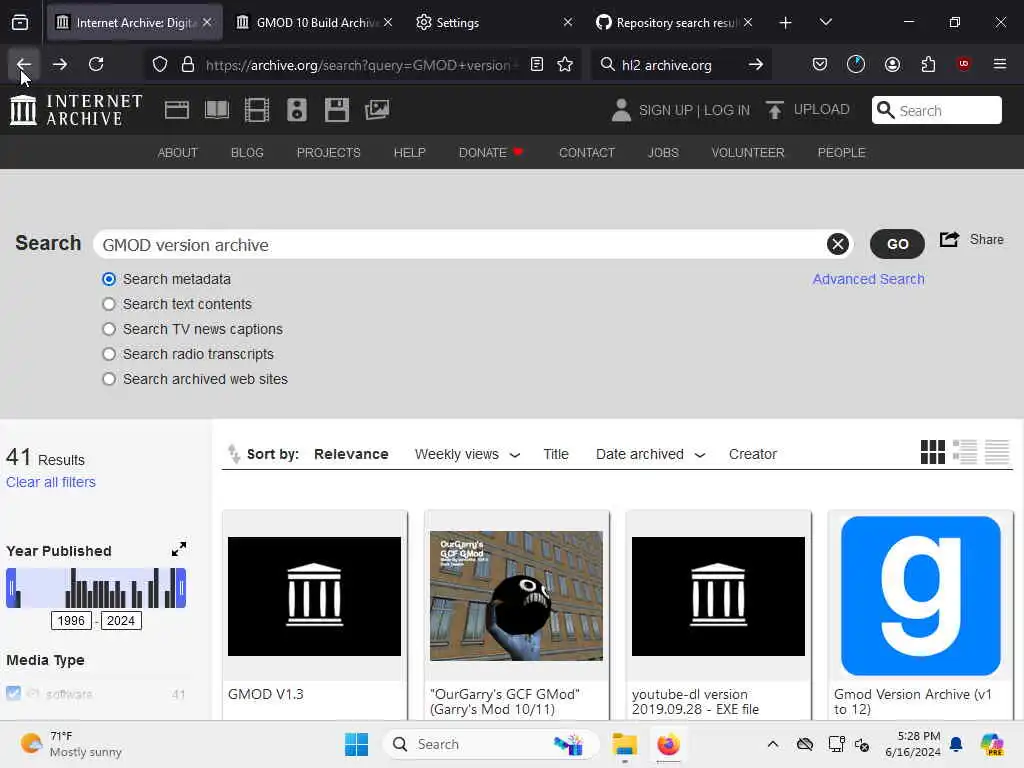Screen dimensions: 1024x768
Task: Select Search TV news captions option
Action: click(x=109, y=329)
